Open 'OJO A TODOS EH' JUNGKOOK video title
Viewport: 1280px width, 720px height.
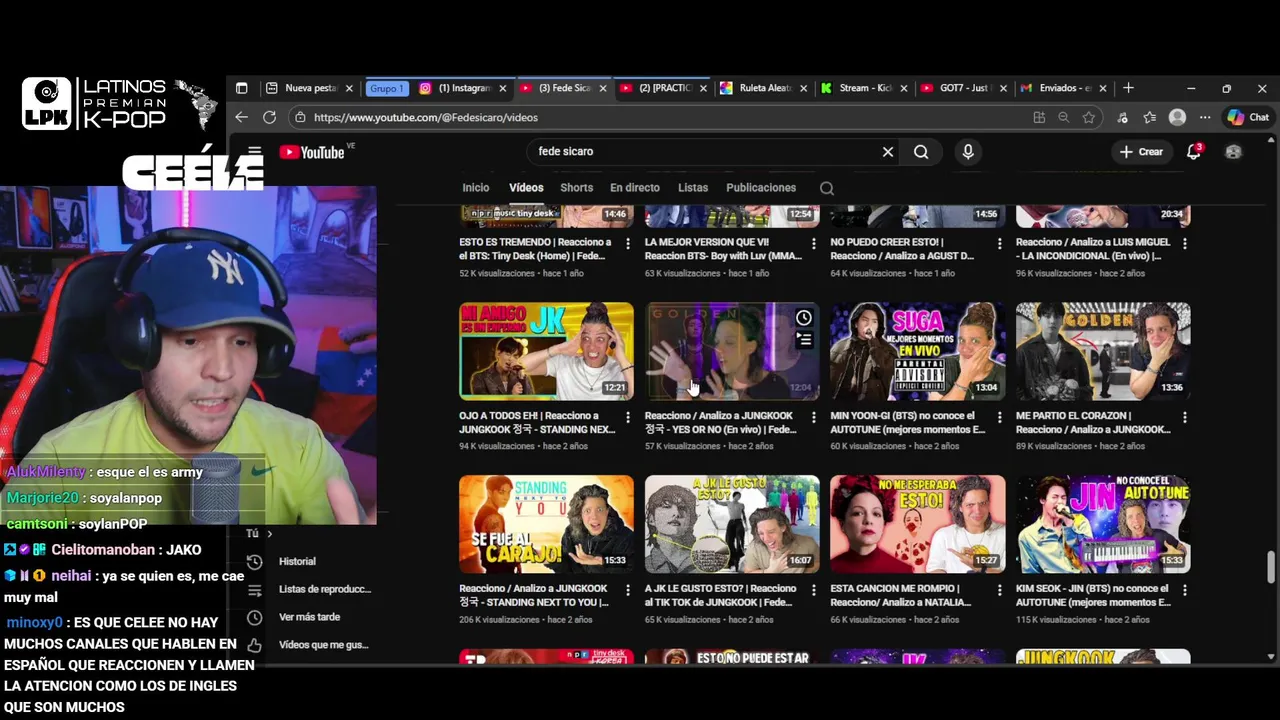pyautogui.click(x=535, y=422)
